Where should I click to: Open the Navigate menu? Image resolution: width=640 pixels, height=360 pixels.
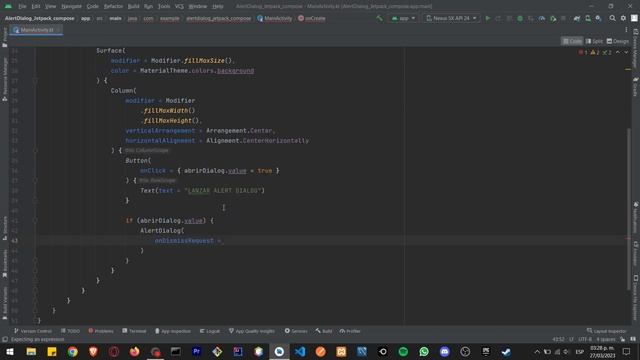(x=71, y=7)
